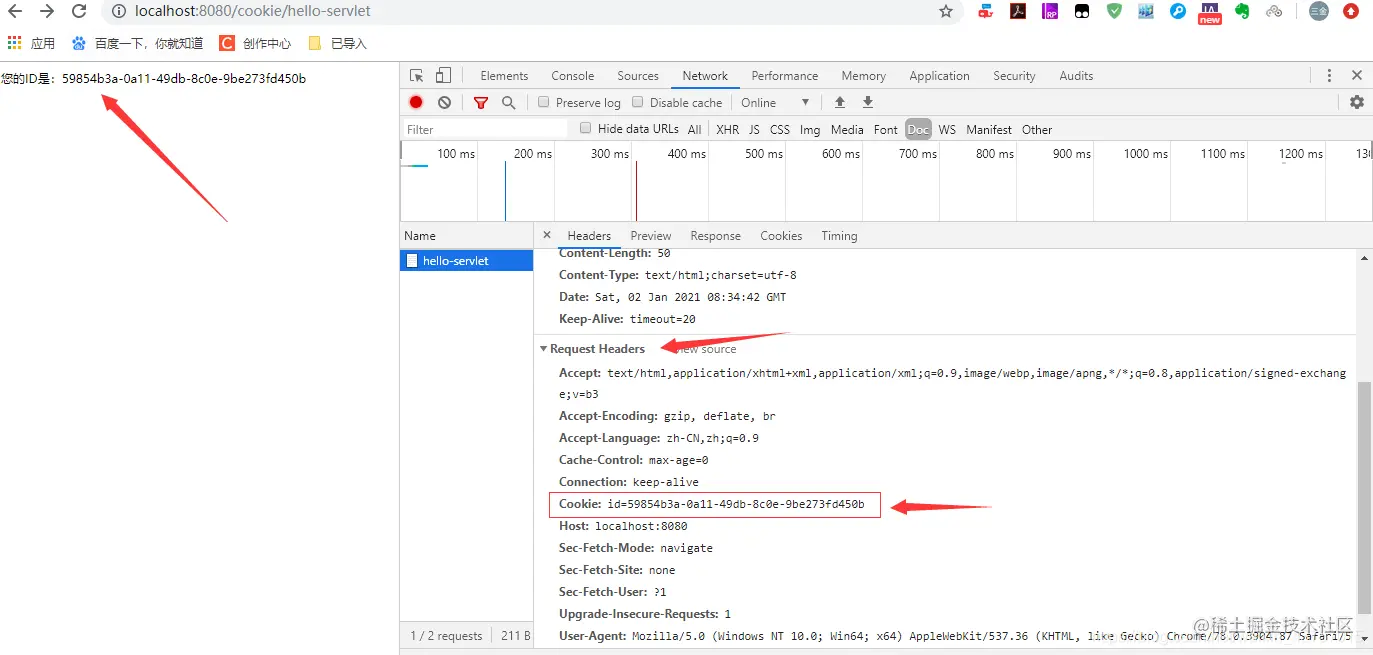This screenshot has height=655, width=1373.
Task: Switch to the Elements tab
Action: tap(504, 75)
